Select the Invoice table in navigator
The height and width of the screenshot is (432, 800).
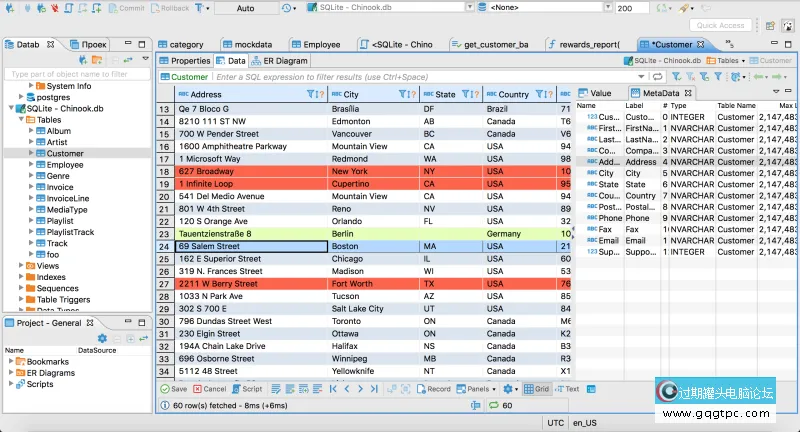(59, 187)
